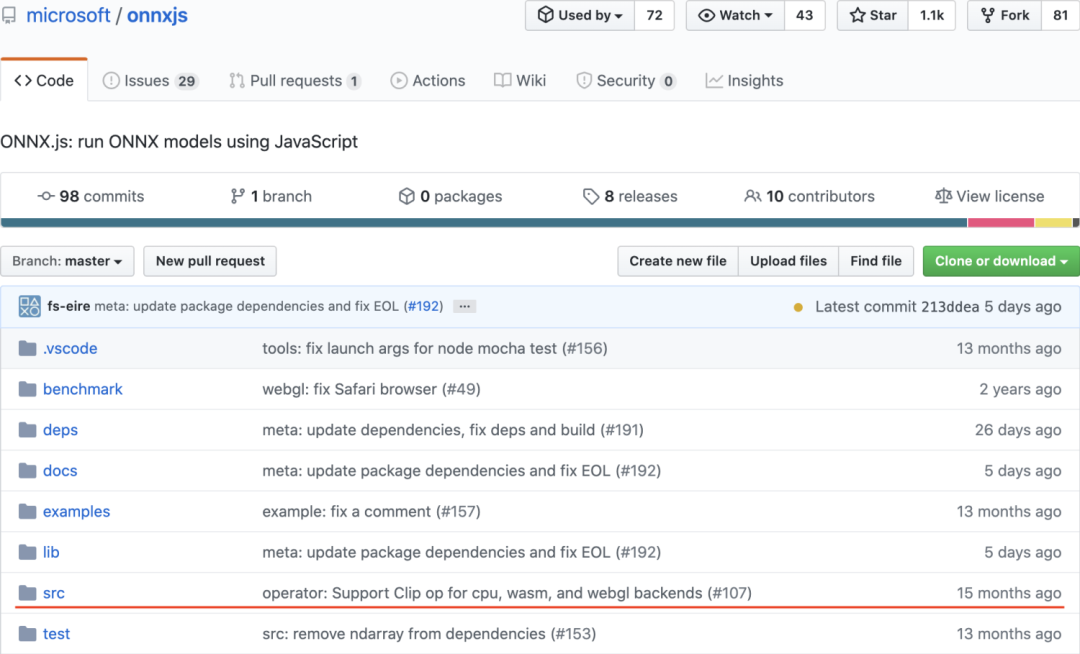The image size is (1080, 654).
Task: Click Upload files button
Action: pos(788,261)
